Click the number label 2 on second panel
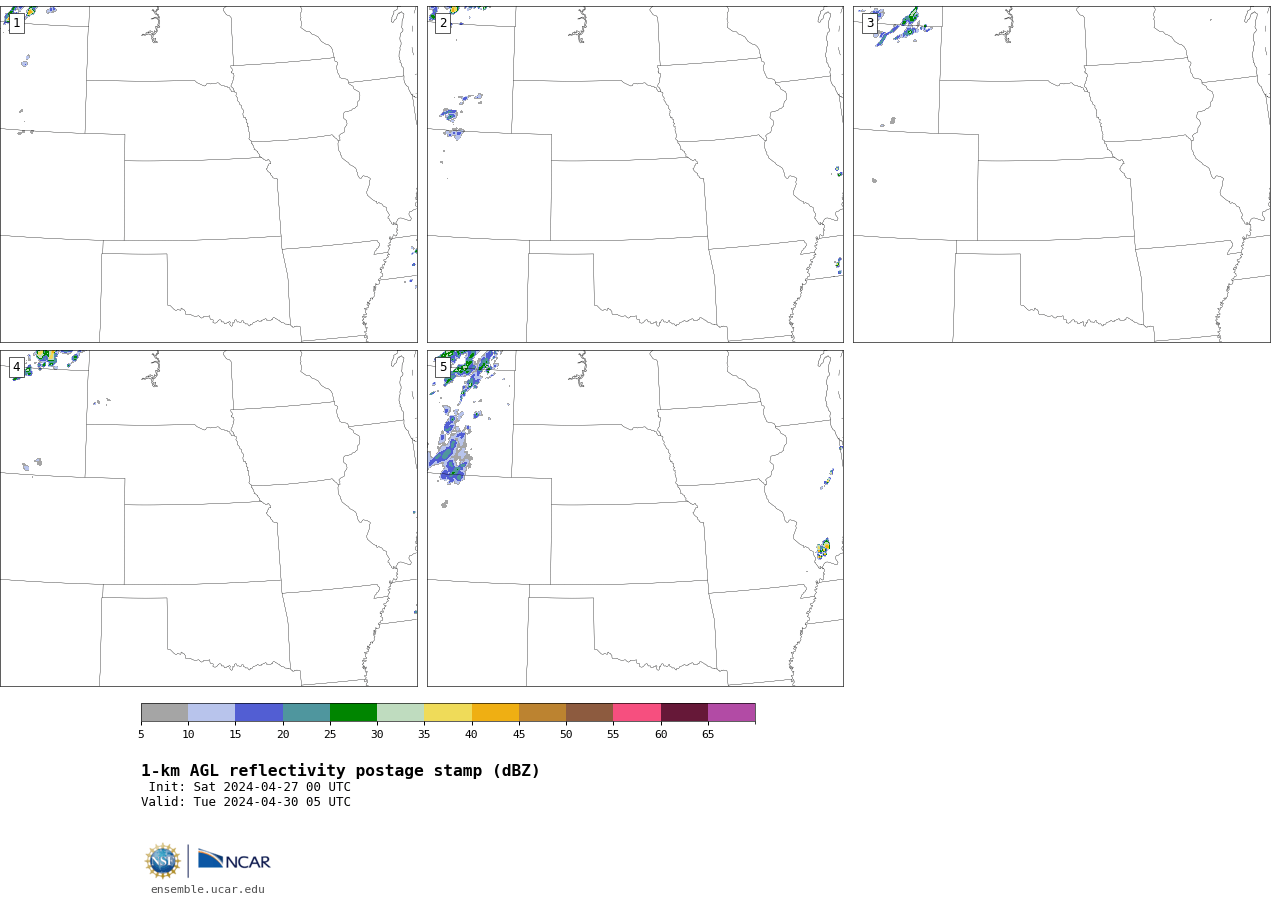 (x=443, y=23)
